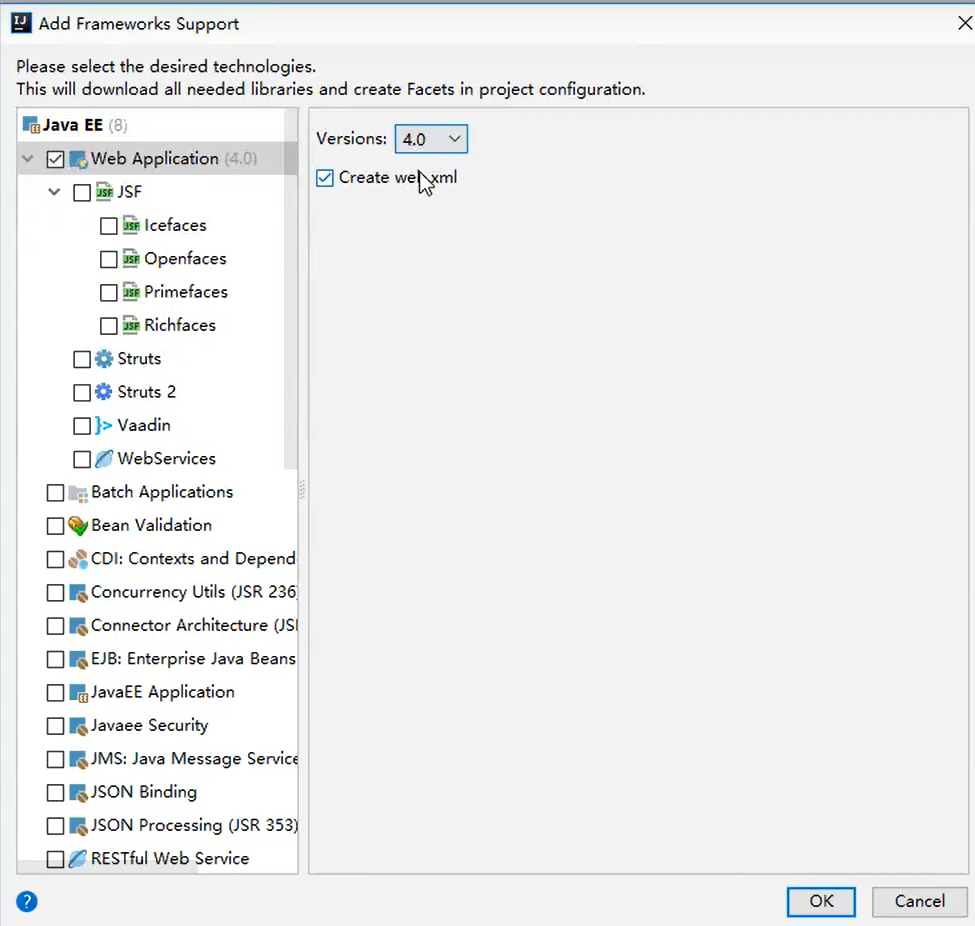The width and height of the screenshot is (975, 926).
Task: Toggle the Create web.xml checkbox
Action: tap(325, 178)
